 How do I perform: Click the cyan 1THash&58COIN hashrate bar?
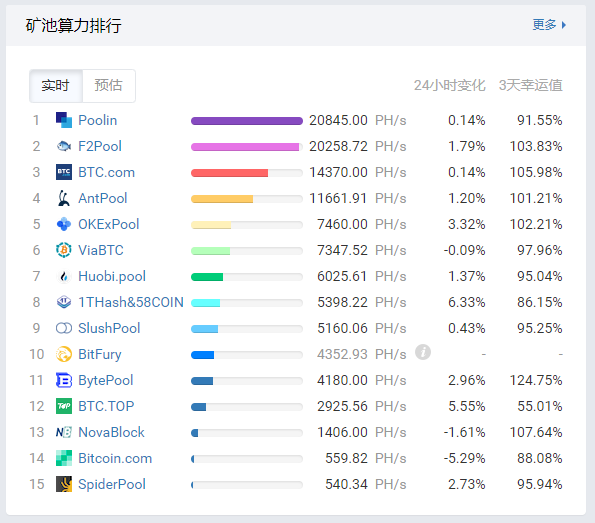[205, 303]
